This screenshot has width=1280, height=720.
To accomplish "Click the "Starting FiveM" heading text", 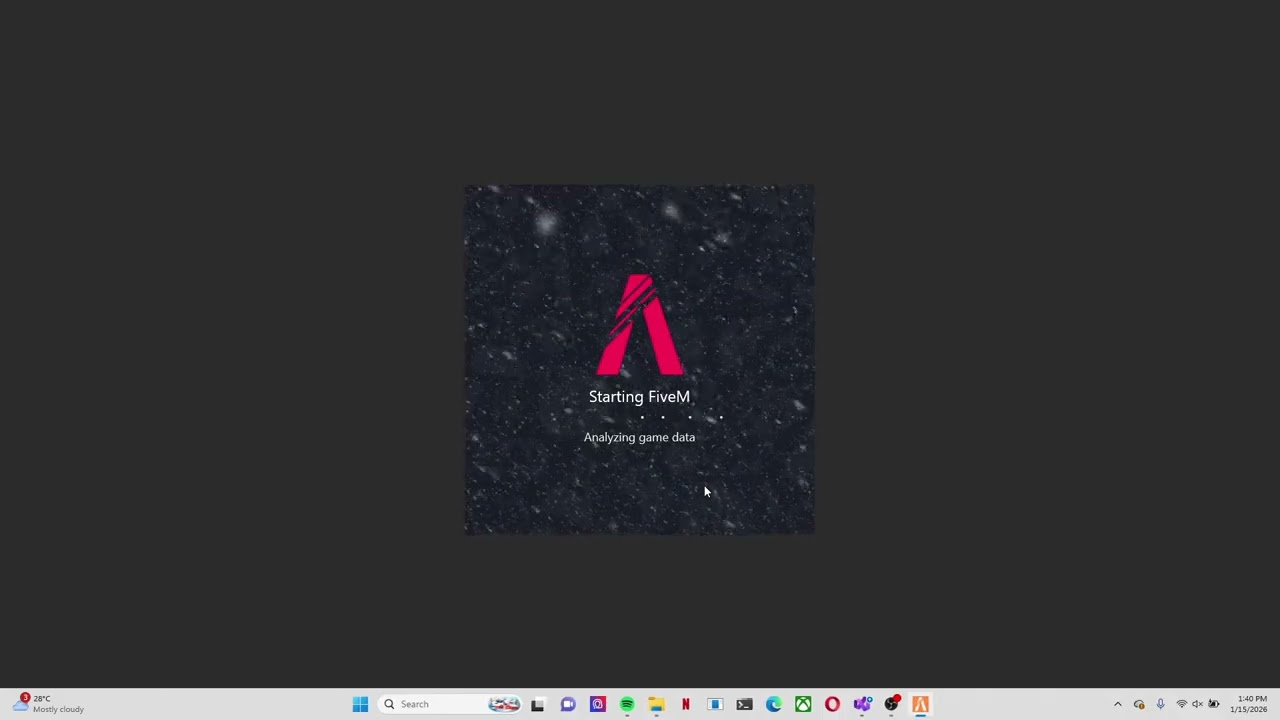I will (639, 397).
